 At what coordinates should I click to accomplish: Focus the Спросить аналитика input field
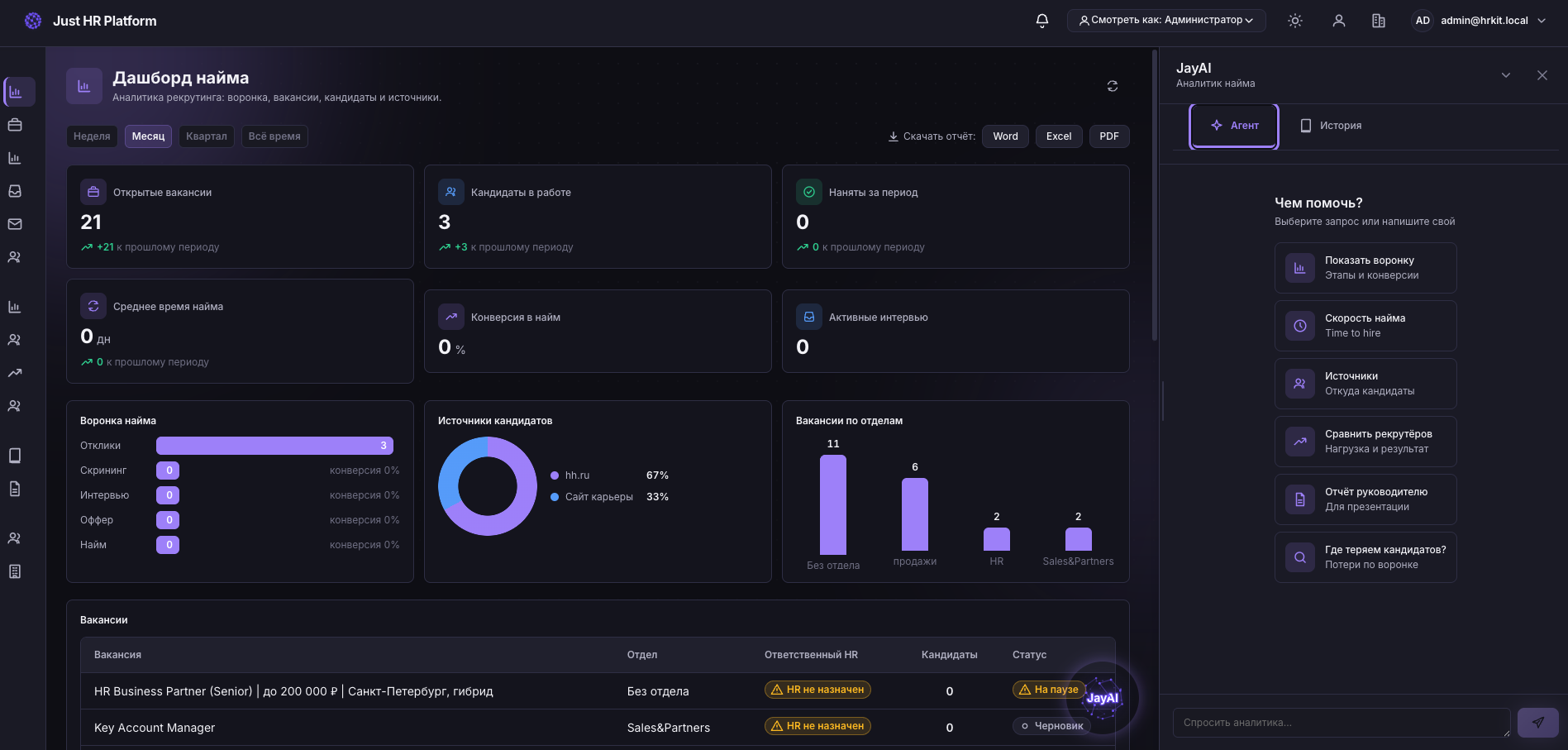point(1341,723)
